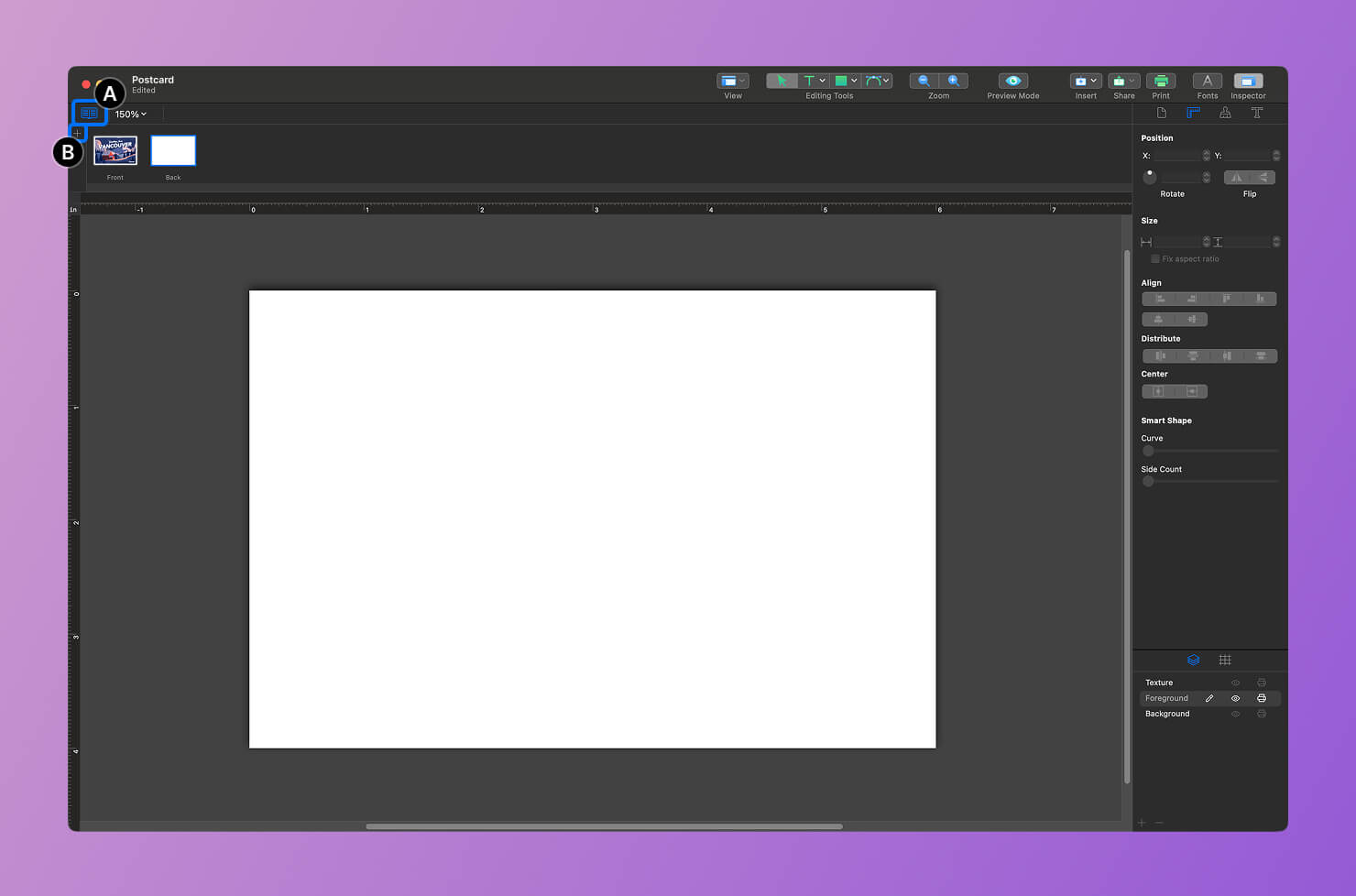Enable Fix aspect ratio
Screen dimensions: 1356x896
coord(1155,259)
